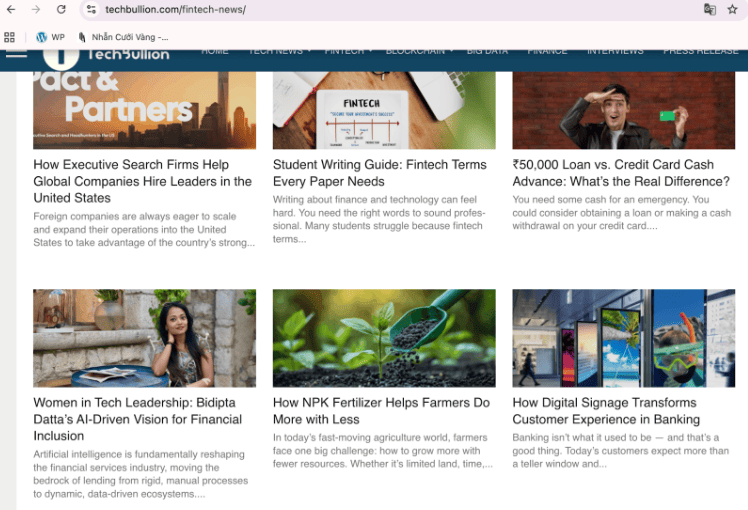This screenshot has width=748, height=510.
Task: Open the site hamburger menu
Action: [x=16, y=53]
